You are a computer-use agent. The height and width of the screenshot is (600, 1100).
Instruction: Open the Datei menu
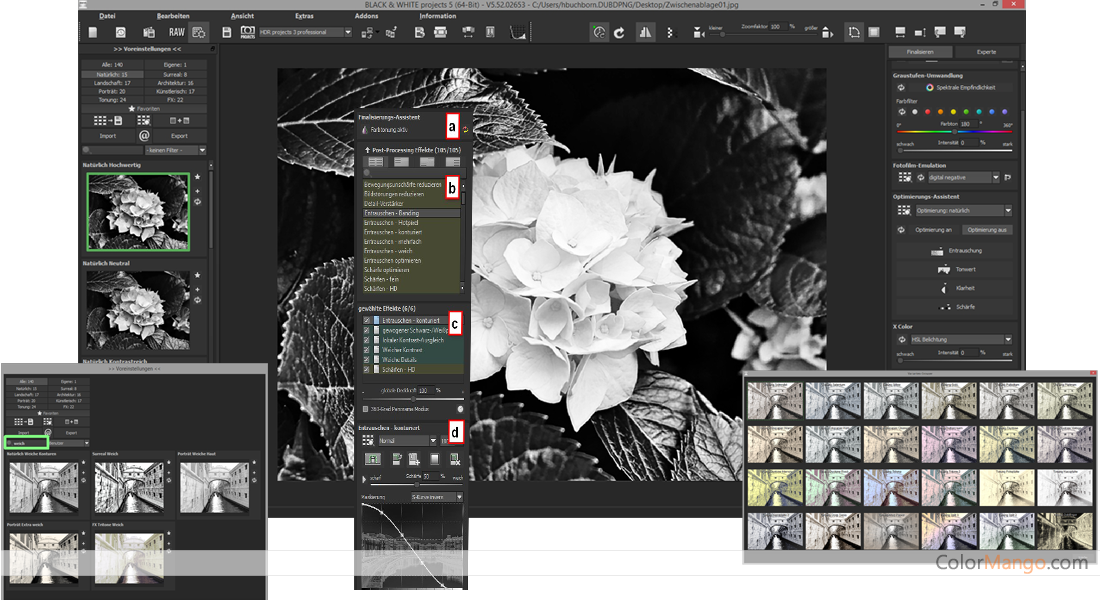[107, 15]
